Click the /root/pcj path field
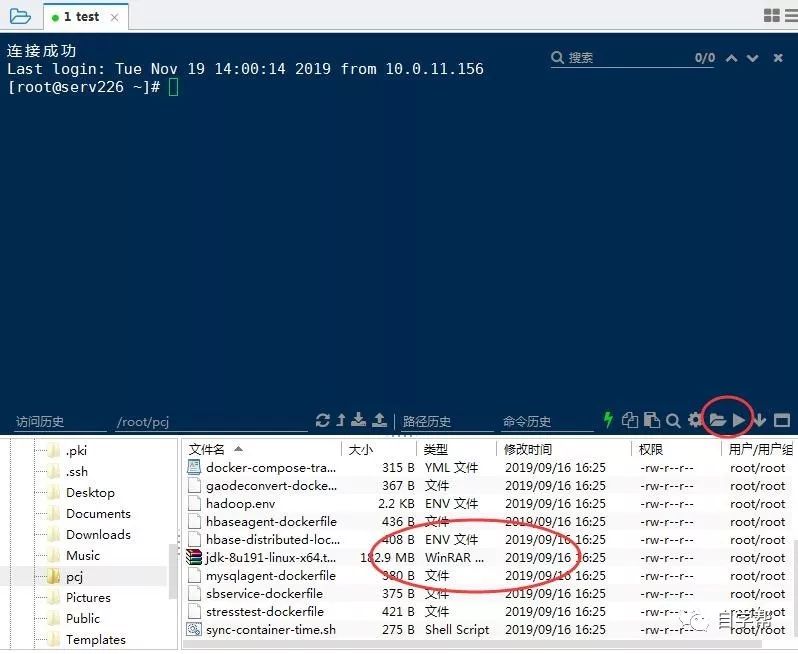 coord(211,421)
